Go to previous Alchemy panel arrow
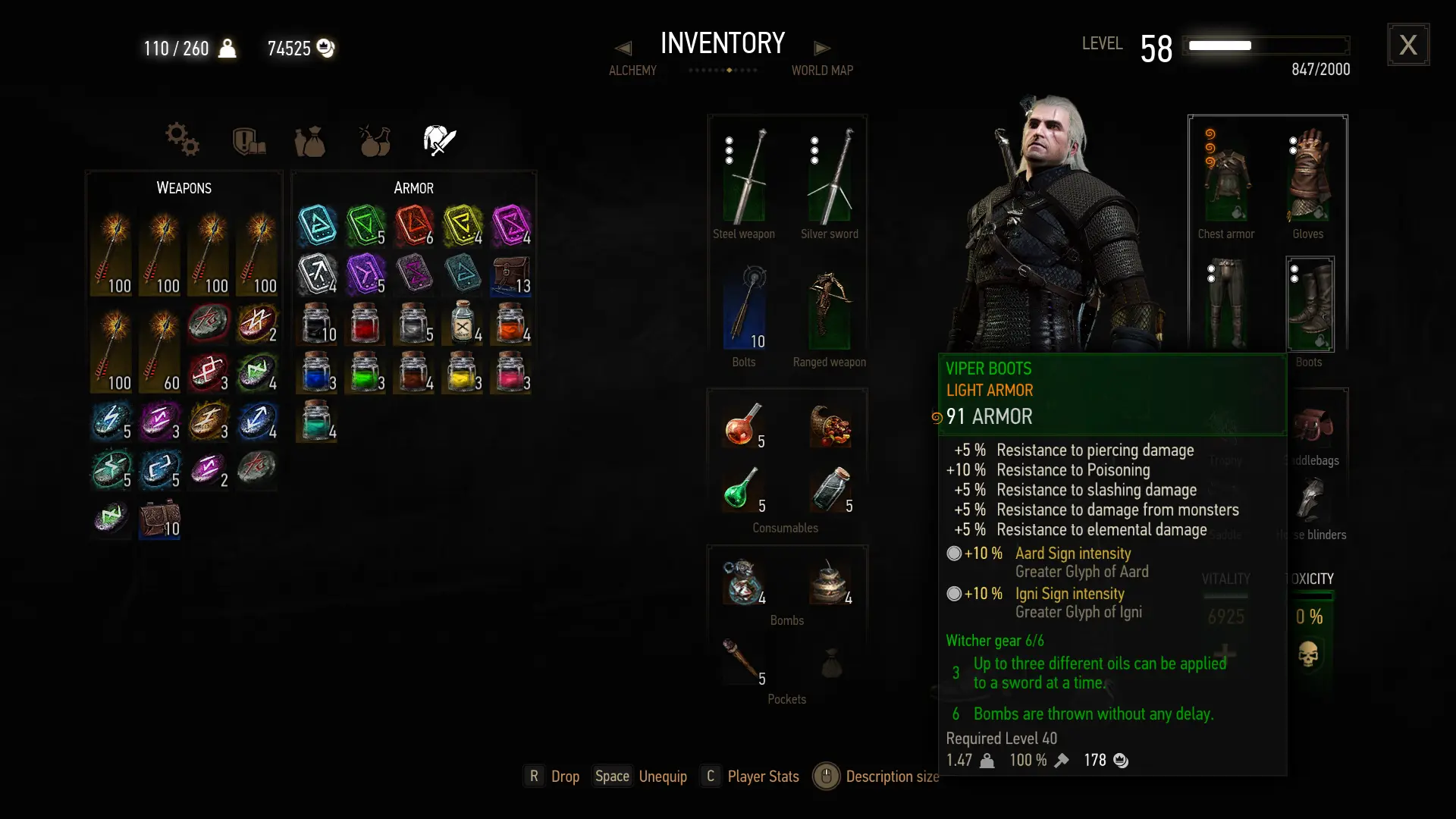1456x819 pixels. pyautogui.click(x=623, y=49)
